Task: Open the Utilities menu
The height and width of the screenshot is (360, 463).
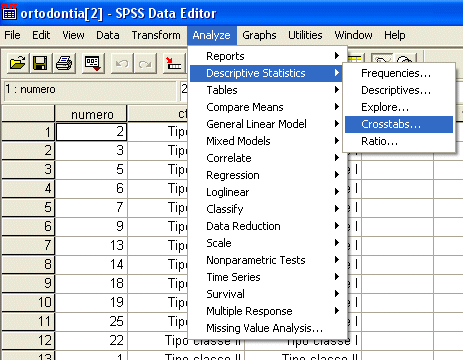Action: [x=305, y=35]
